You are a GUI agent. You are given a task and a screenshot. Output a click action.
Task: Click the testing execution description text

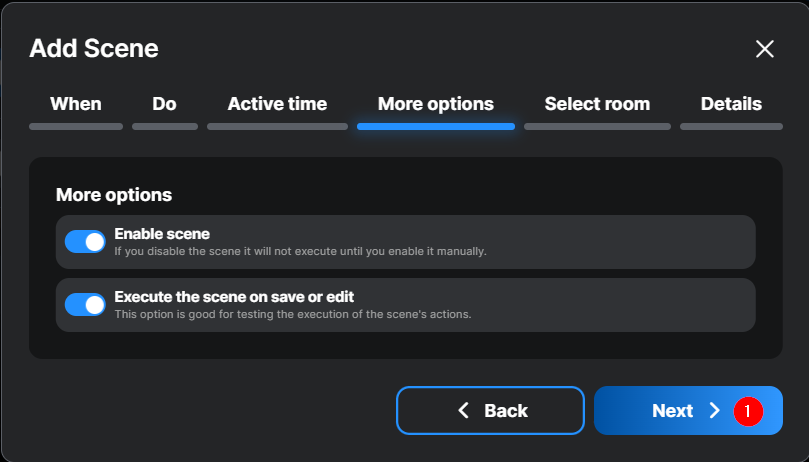pos(292,314)
